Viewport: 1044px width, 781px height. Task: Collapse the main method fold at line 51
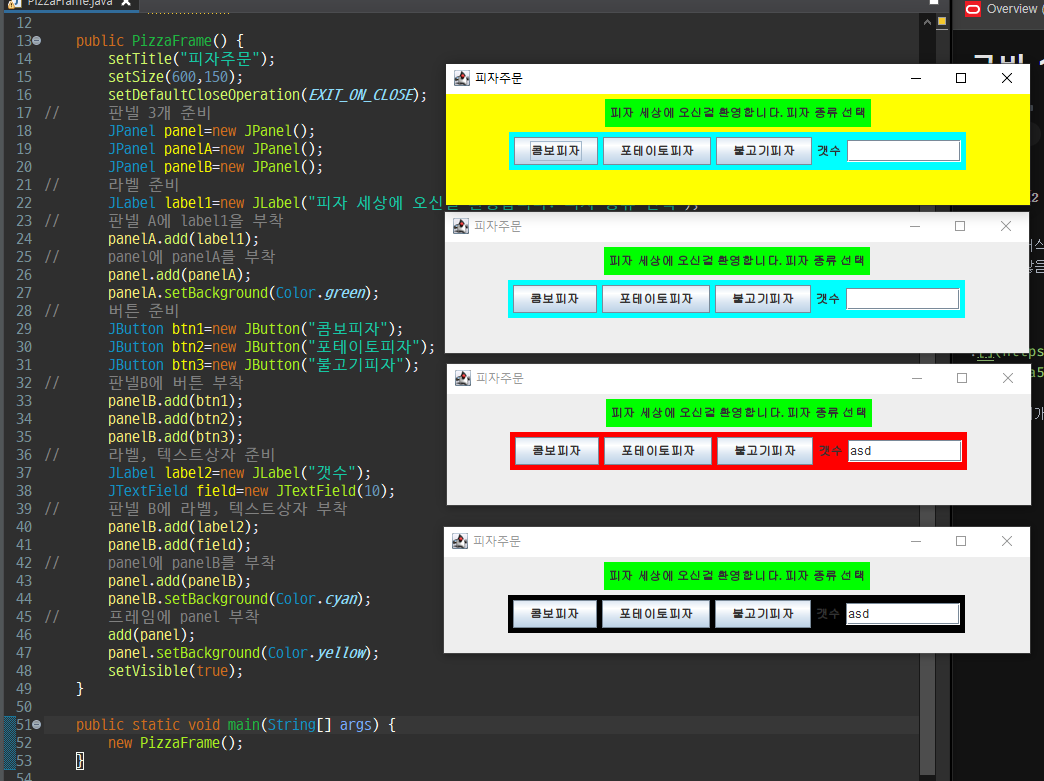click(37, 724)
